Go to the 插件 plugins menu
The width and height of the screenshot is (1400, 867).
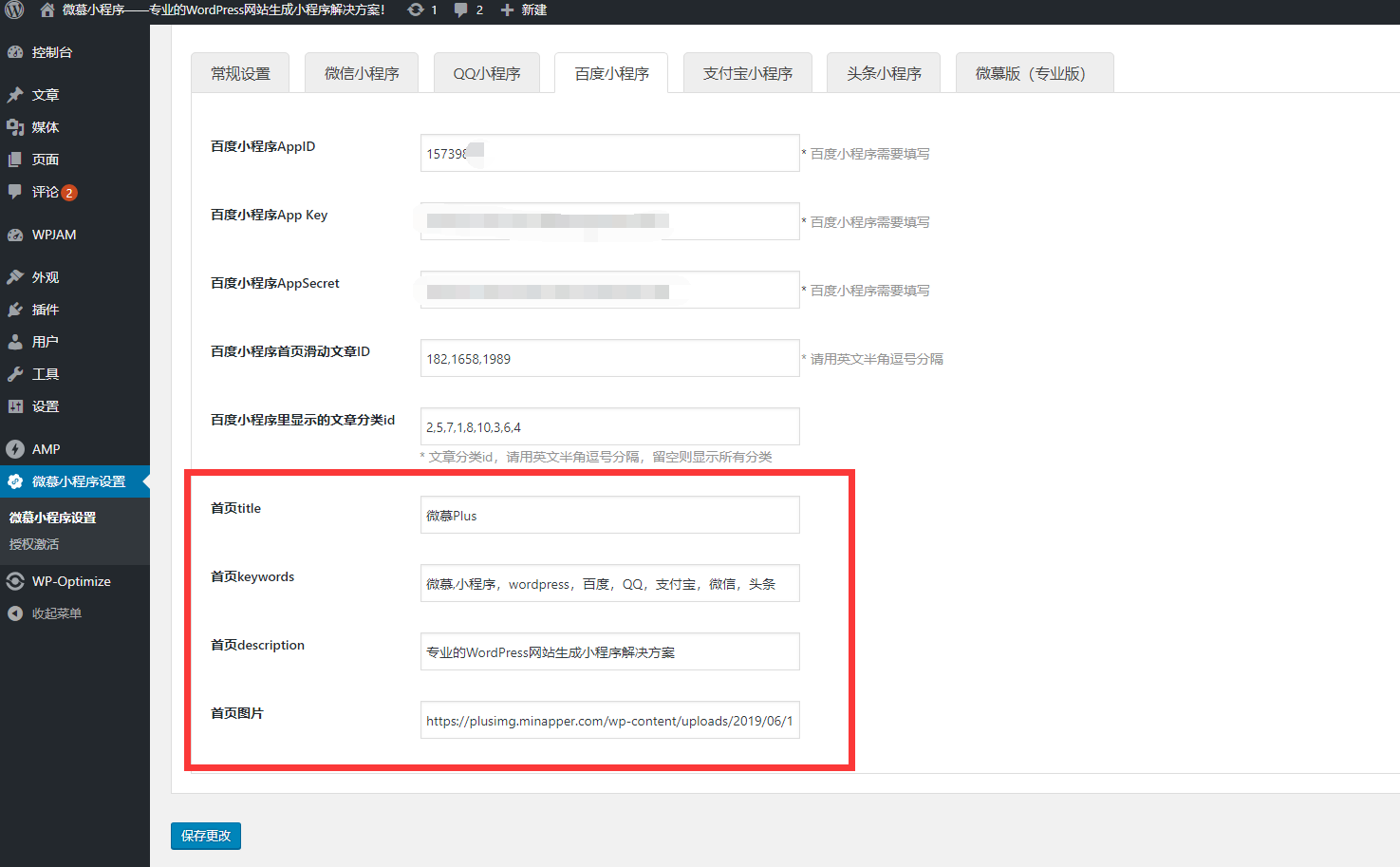(x=45, y=310)
